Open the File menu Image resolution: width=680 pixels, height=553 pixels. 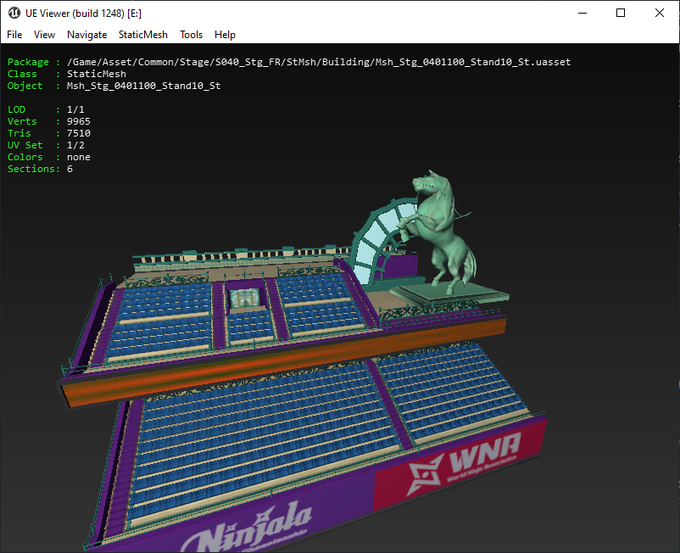point(14,34)
